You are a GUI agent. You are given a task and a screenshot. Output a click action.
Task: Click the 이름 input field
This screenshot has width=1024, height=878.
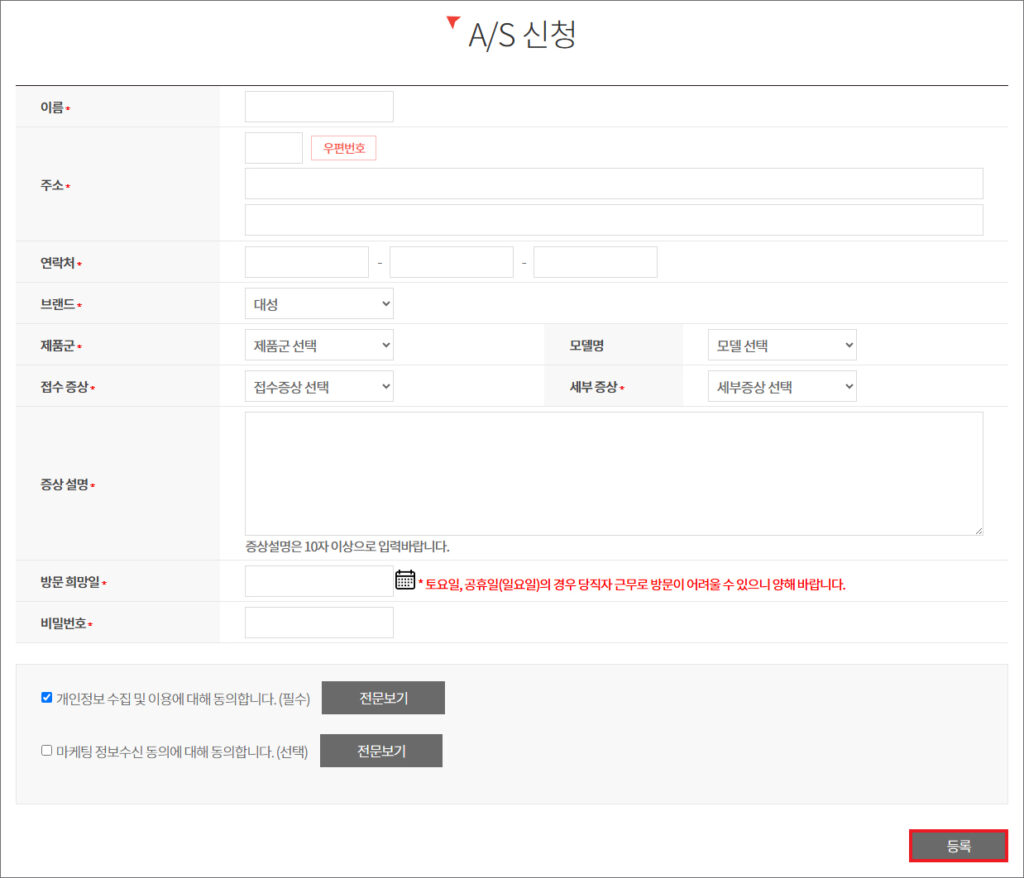pos(319,107)
